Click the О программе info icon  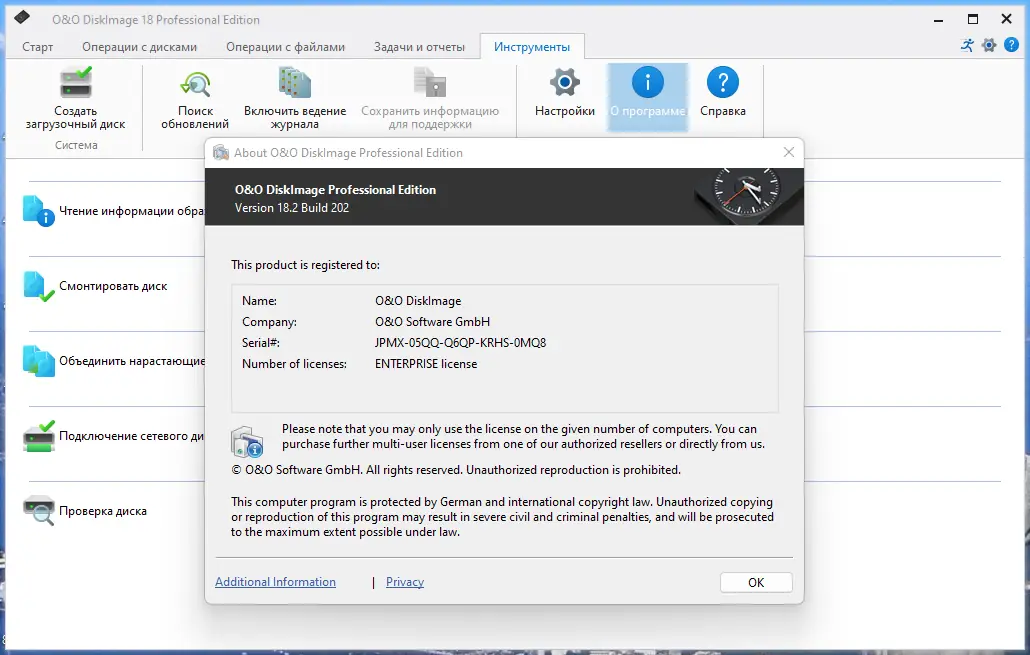tap(648, 82)
